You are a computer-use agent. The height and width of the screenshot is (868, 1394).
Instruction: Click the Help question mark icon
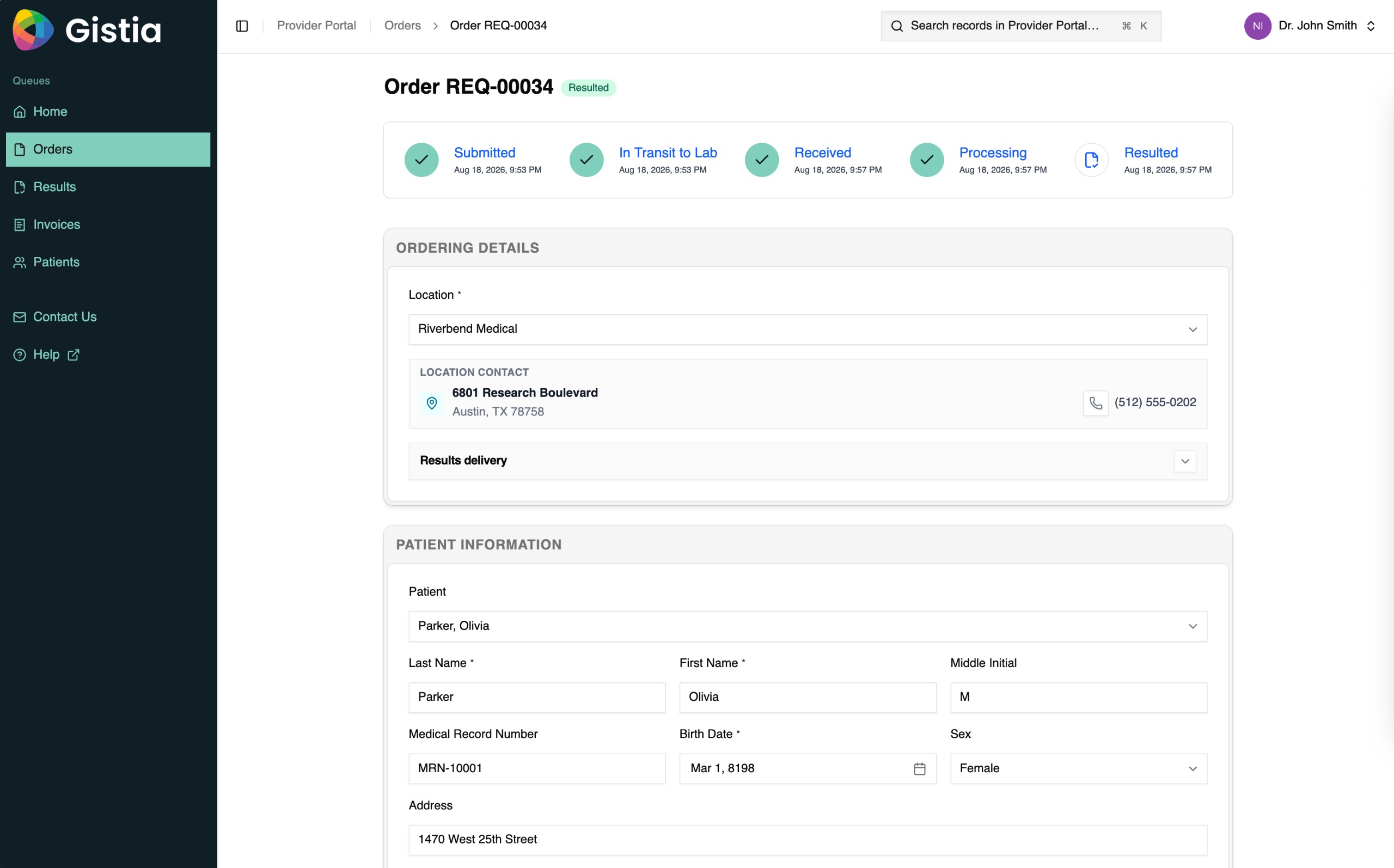20,356
